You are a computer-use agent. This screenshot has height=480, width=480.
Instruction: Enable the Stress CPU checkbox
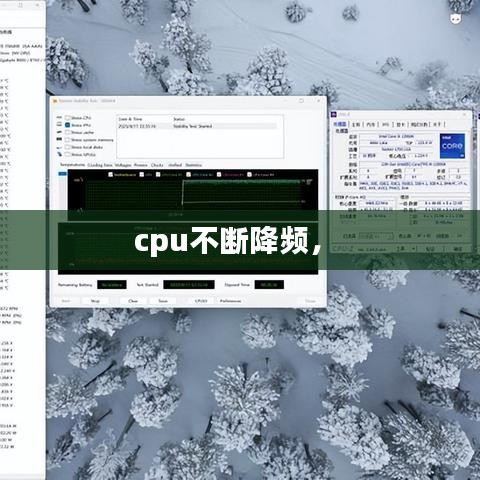click(x=67, y=118)
